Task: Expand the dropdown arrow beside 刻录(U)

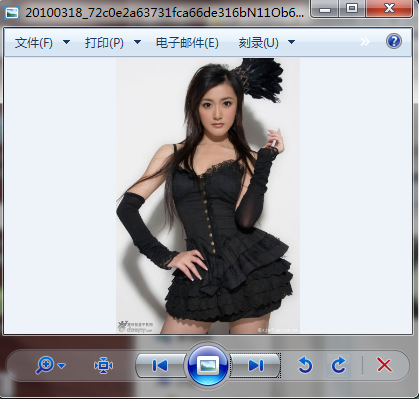Action: pyautogui.click(x=291, y=42)
